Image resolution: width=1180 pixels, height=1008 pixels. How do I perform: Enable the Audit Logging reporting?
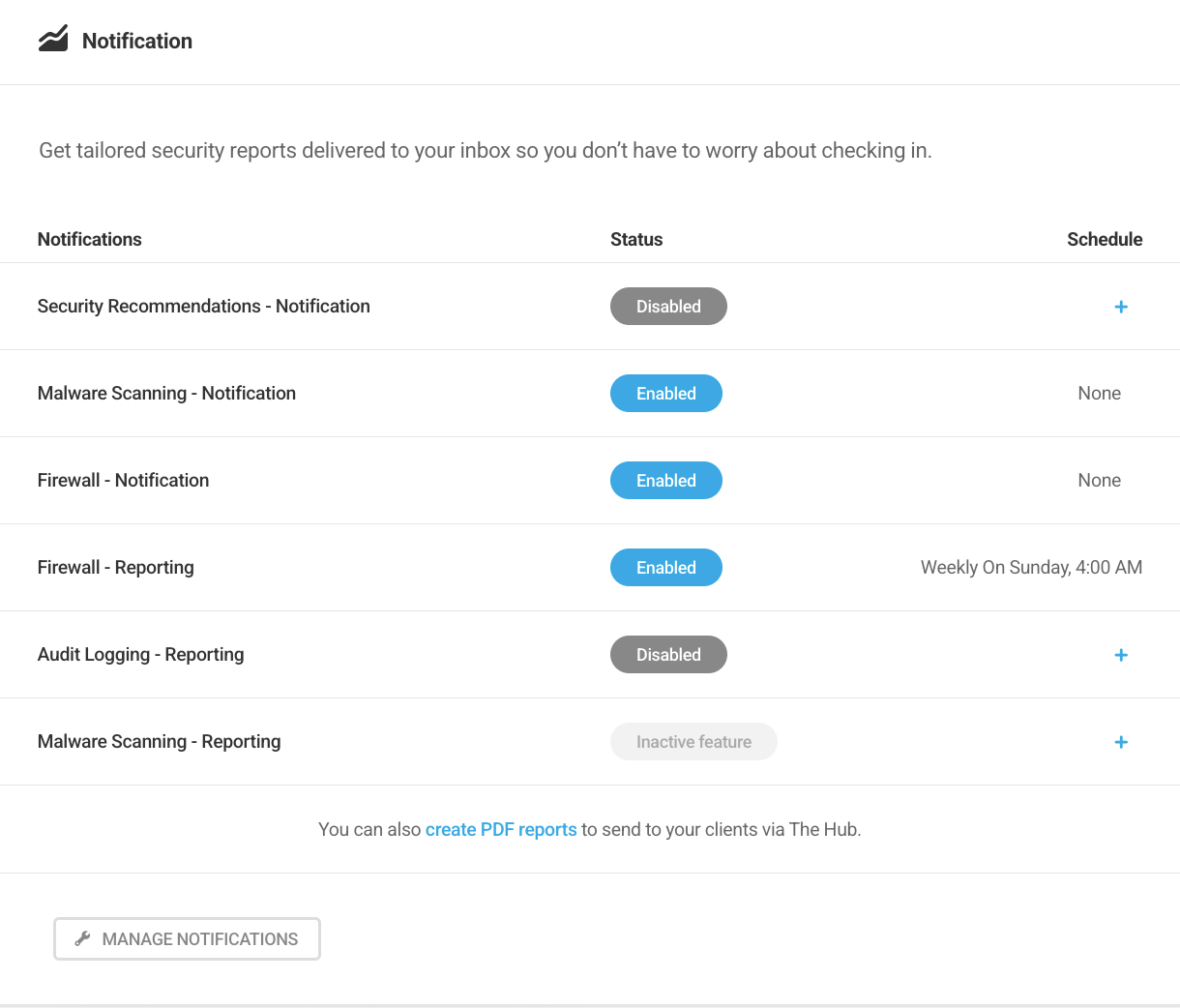coord(668,655)
